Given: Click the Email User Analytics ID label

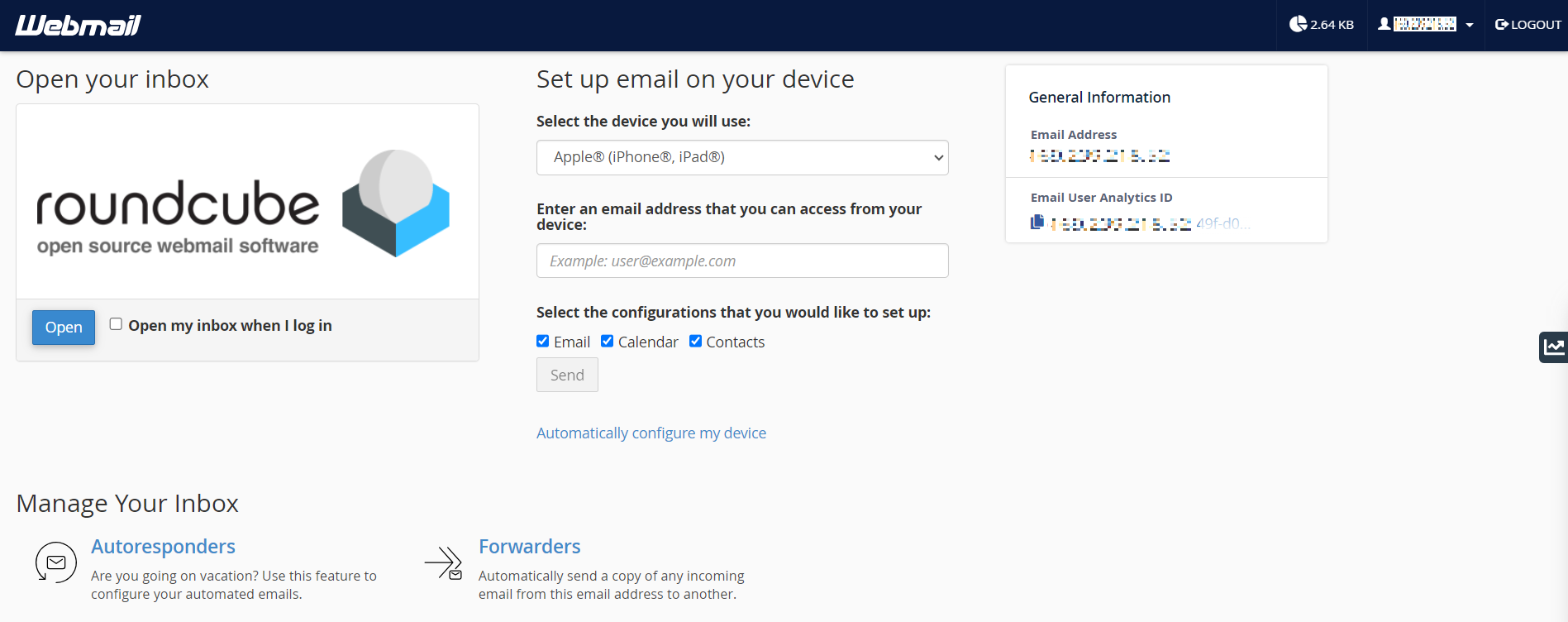Looking at the screenshot, I should (1102, 198).
